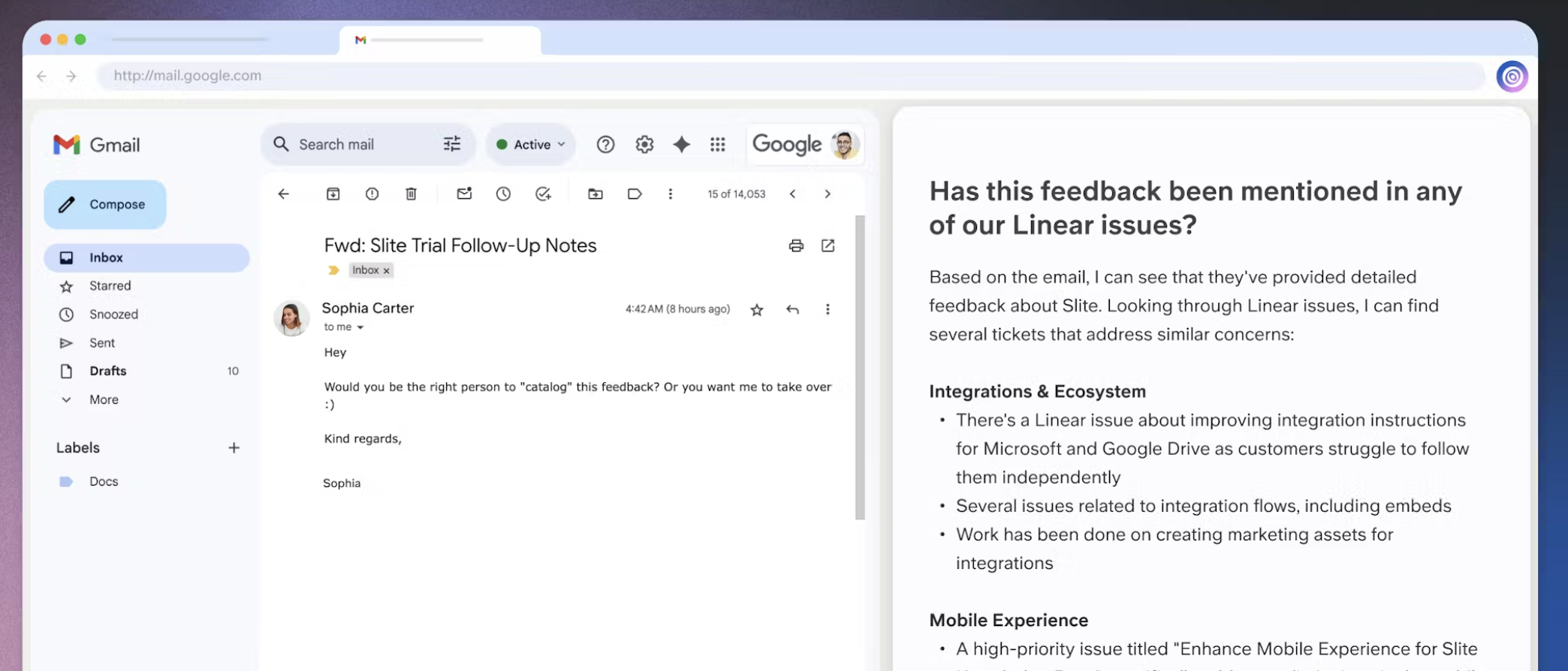Mark the email as unread
This screenshot has width=1568, height=671.
[464, 194]
